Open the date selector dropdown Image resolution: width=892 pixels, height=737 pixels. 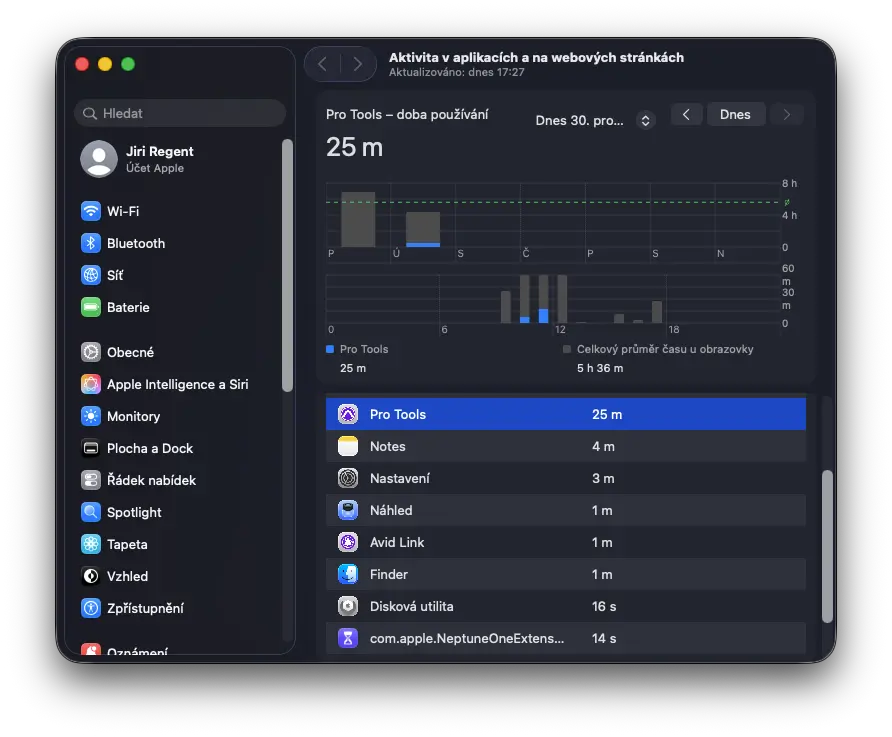(x=645, y=120)
